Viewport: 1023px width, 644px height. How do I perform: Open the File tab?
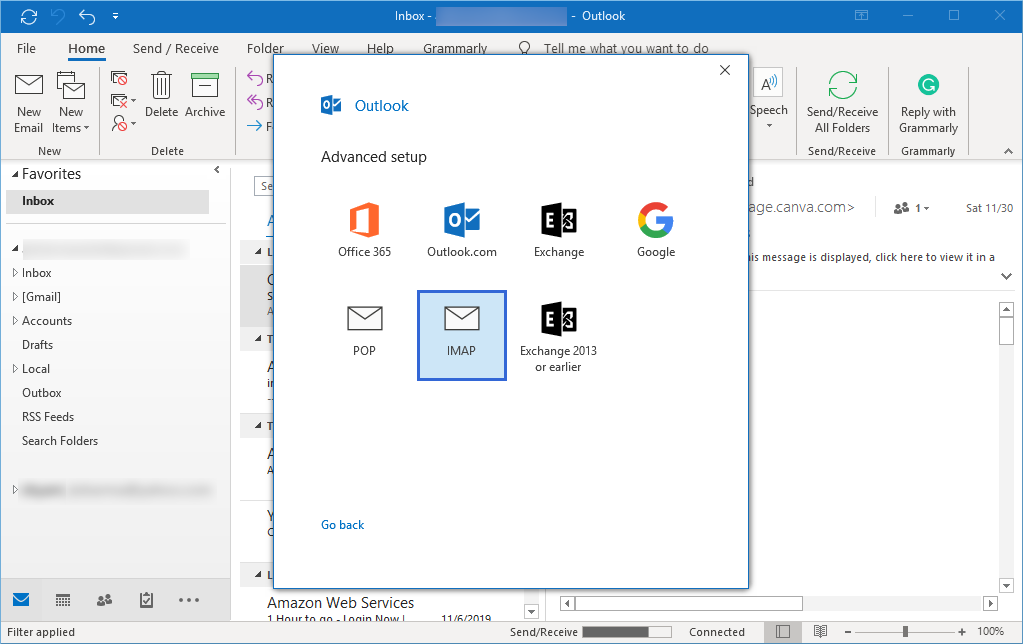[x=26, y=48]
